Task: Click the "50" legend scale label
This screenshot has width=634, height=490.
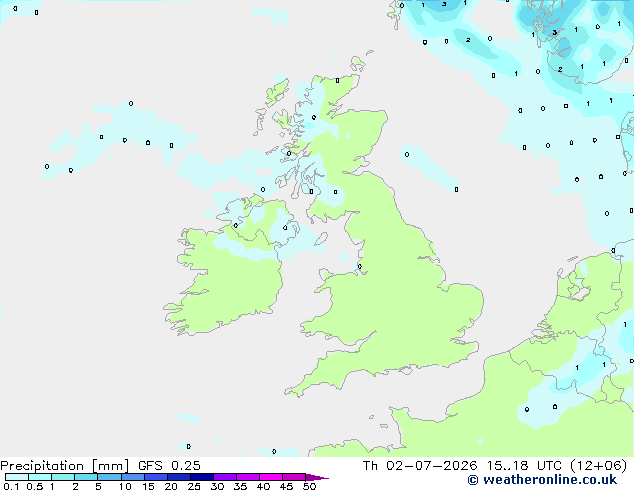Action: 309,486
